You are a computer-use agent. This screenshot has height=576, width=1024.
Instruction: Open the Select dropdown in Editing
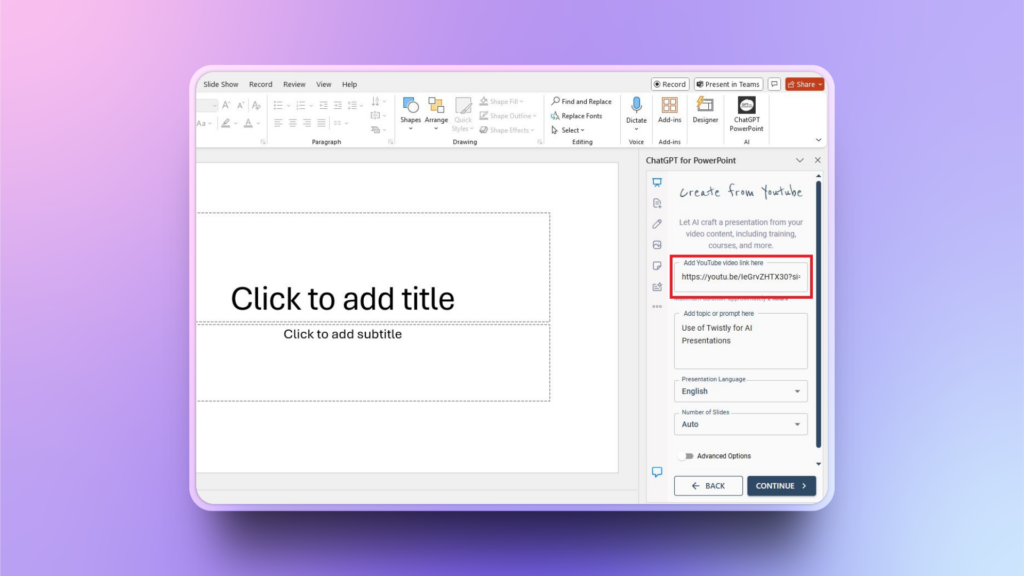[x=568, y=130]
